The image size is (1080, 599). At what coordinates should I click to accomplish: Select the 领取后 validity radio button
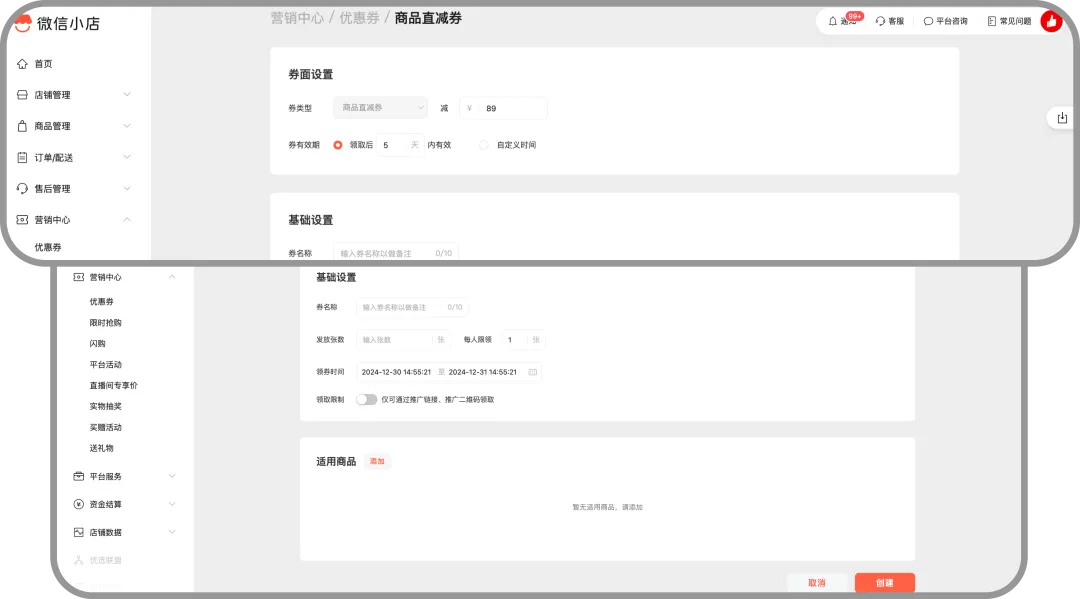(x=338, y=145)
